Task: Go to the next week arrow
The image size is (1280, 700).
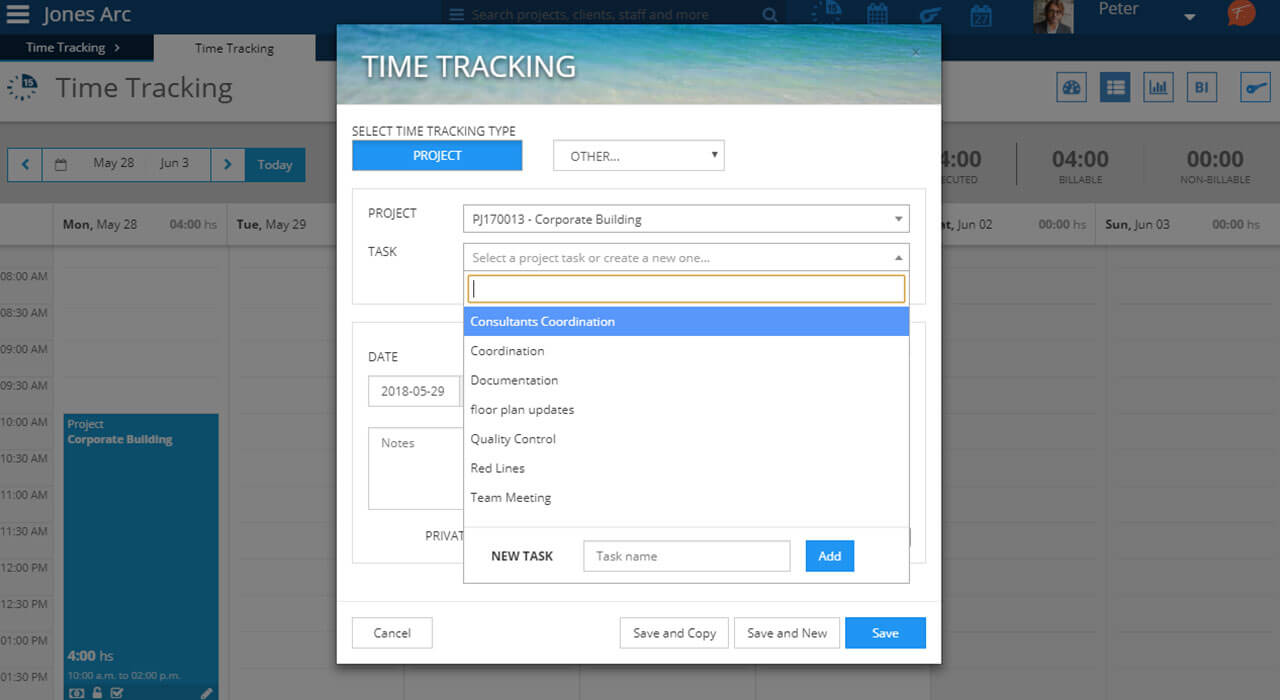Action: (228, 165)
